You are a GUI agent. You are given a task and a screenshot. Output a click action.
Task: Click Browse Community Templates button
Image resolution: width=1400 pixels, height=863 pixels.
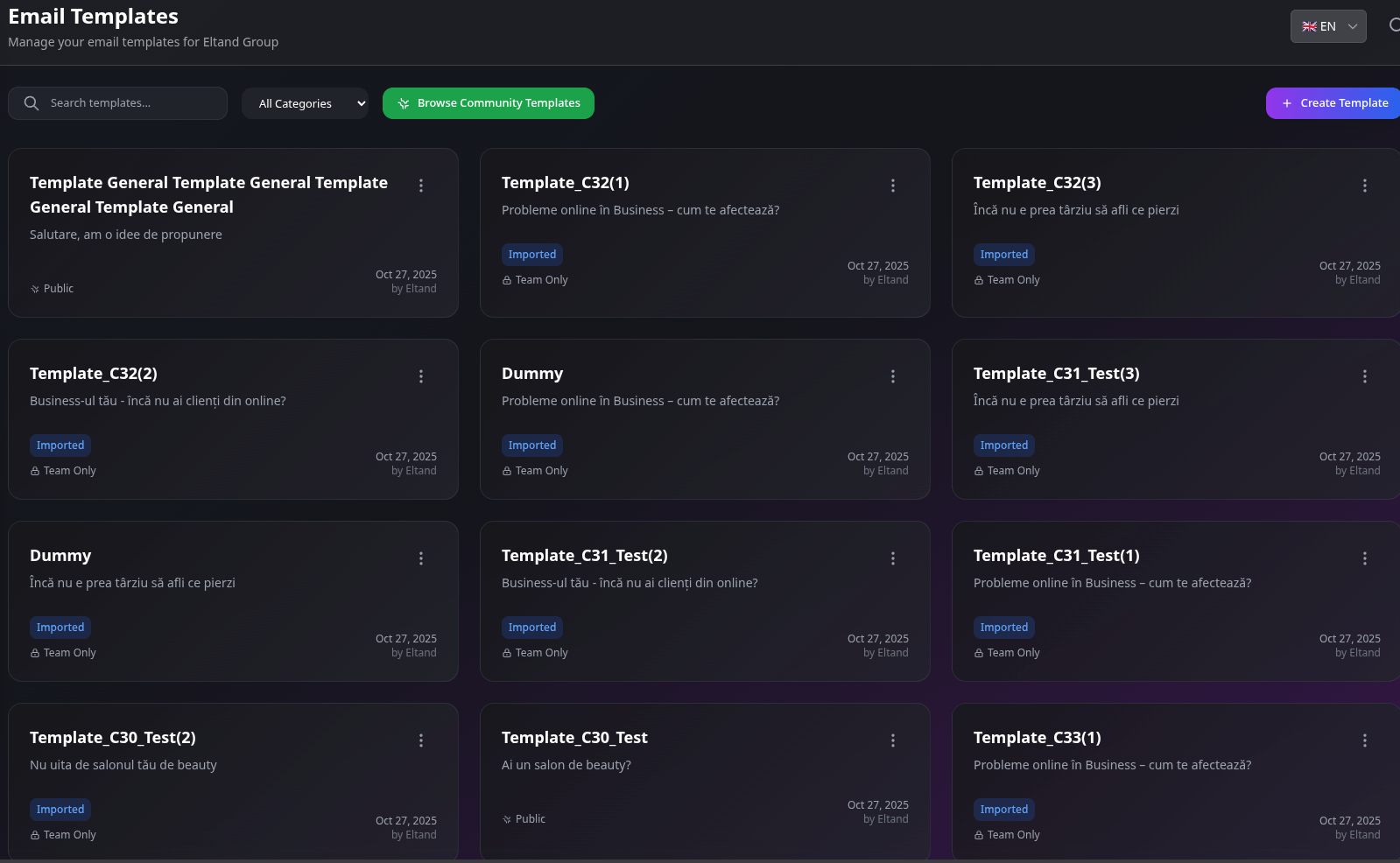488,103
